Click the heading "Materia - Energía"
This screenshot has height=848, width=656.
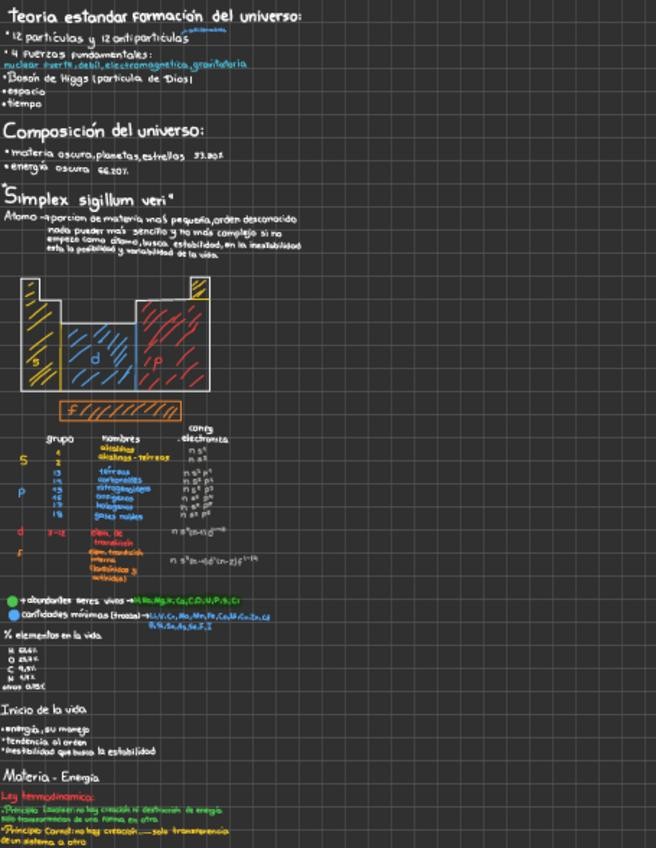point(51,777)
